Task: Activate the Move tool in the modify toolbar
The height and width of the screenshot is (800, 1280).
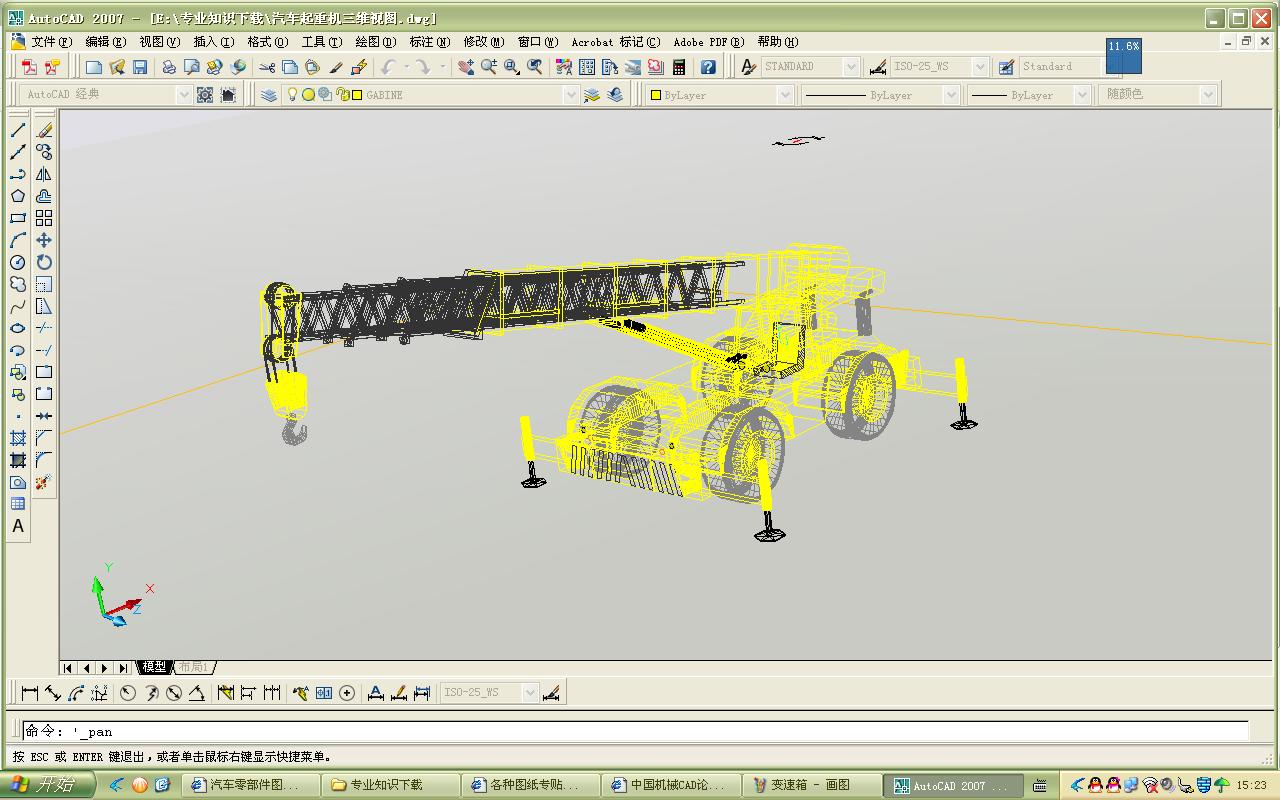Action: coord(44,240)
